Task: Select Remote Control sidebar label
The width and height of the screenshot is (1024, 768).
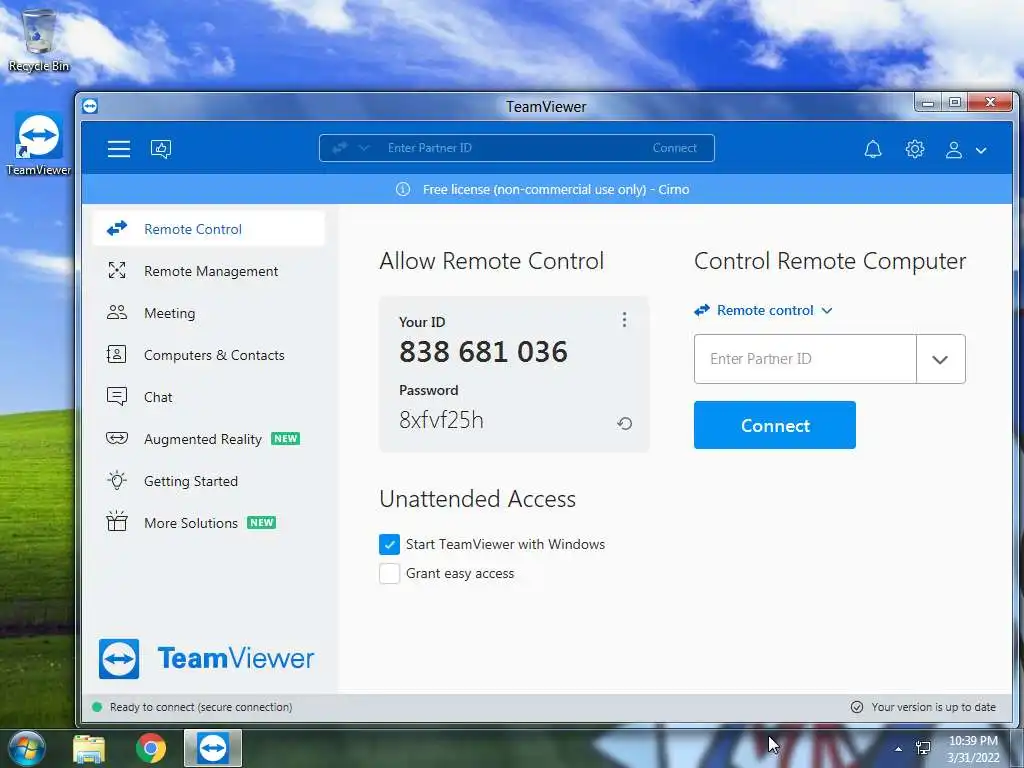Action: pyautogui.click(x=193, y=229)
